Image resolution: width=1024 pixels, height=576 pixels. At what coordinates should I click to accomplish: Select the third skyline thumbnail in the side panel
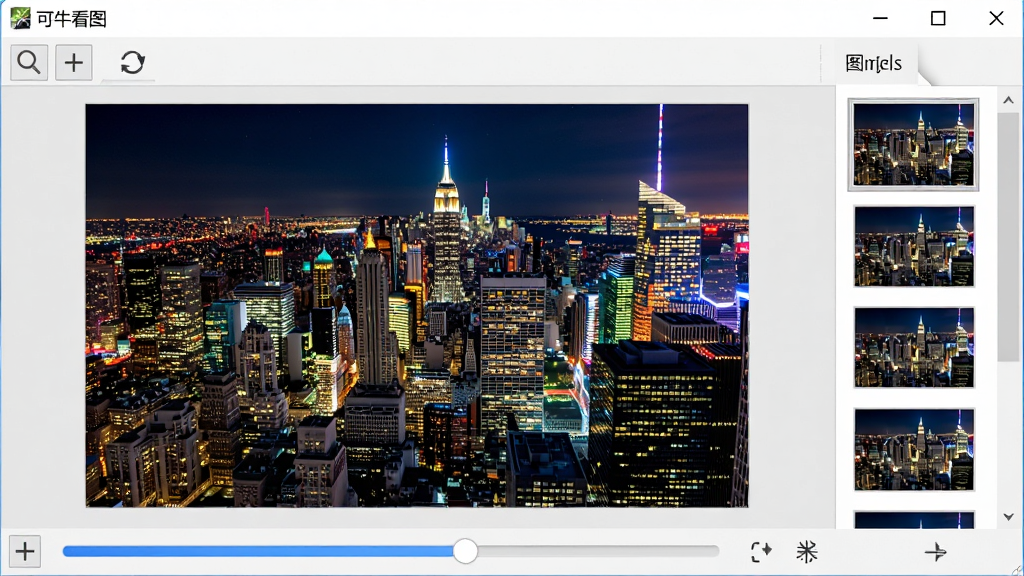(914, 347)
